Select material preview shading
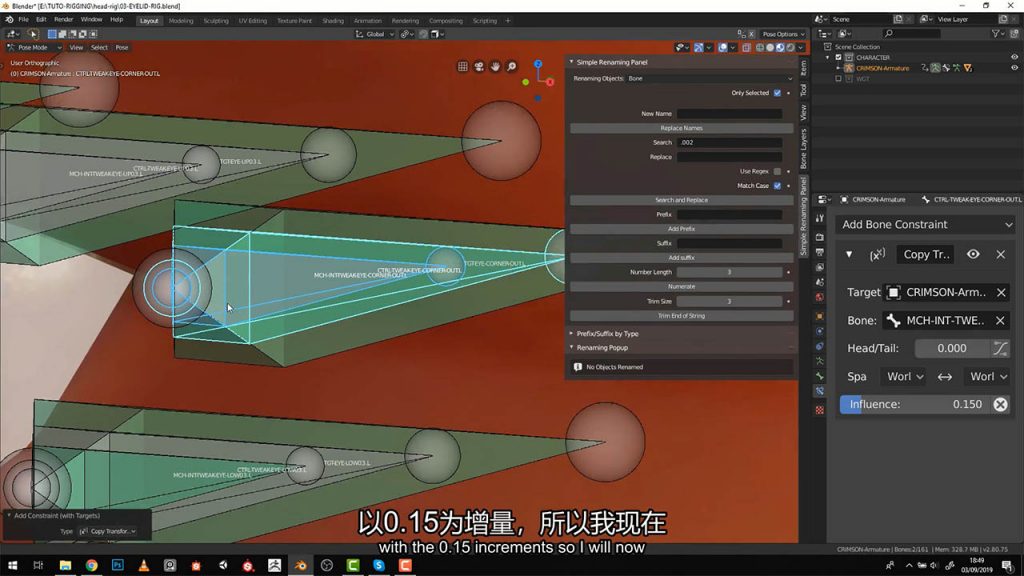Viewport: 1024px width, 576px height. point(780,48)
